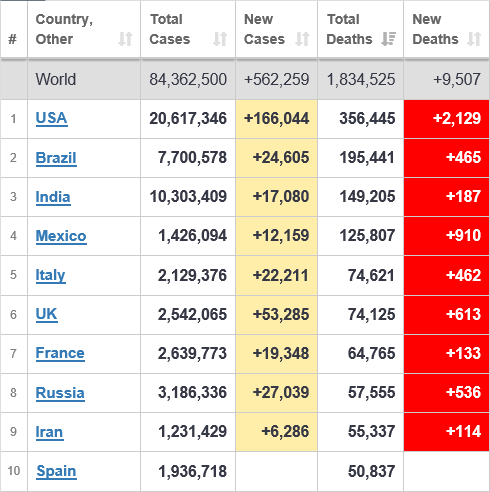
Task: Click USA new cases yellow cell +166,044
Action: [x=276, y=119]
